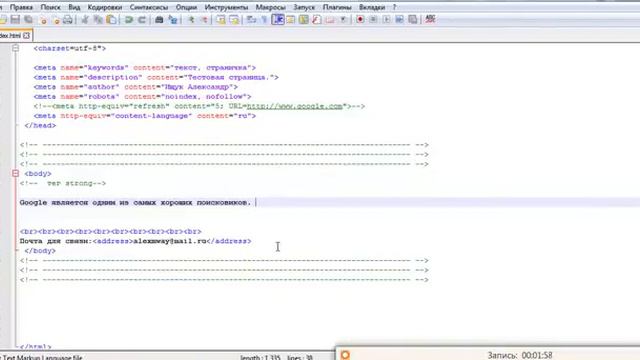Click the green Undo arrow icon
Viewport: 640px width, 360px height.
click(129, 19)
